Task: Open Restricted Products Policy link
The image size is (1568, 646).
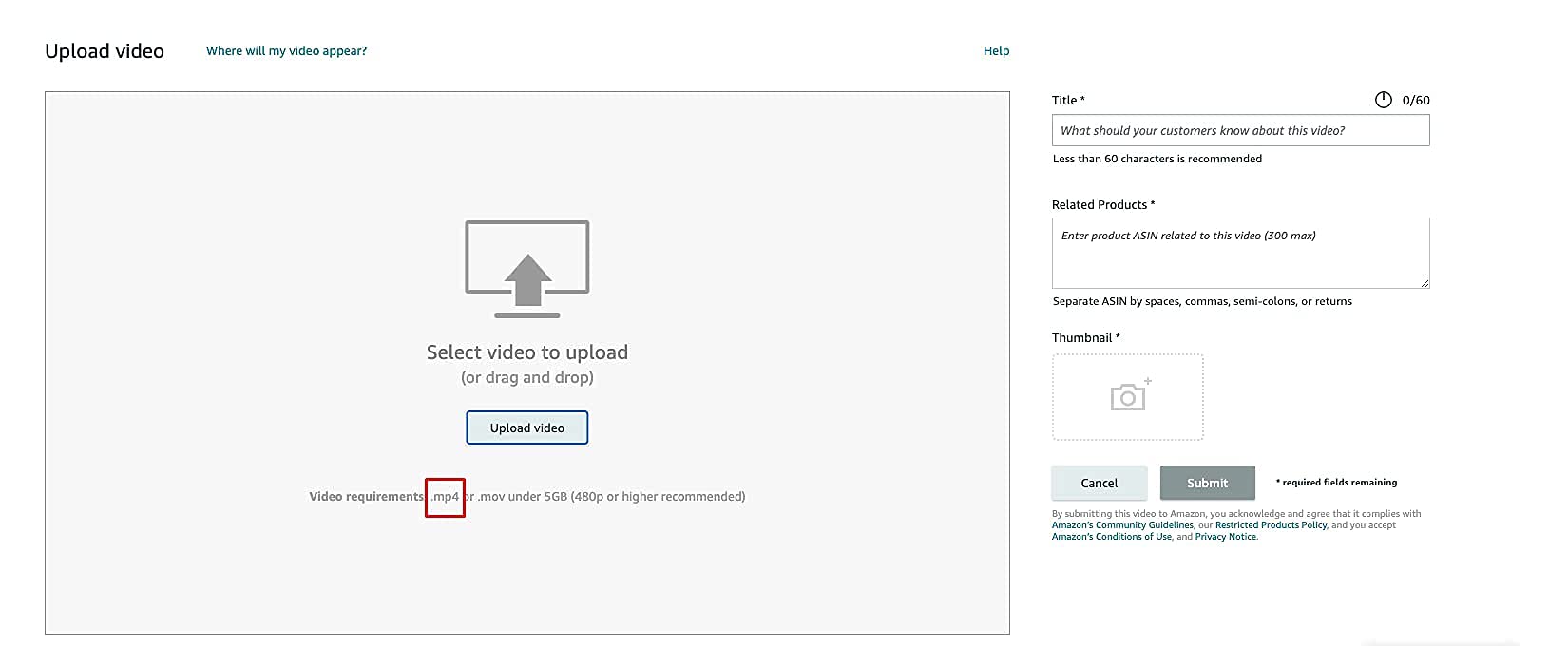Action: (x=1271, y=525)
